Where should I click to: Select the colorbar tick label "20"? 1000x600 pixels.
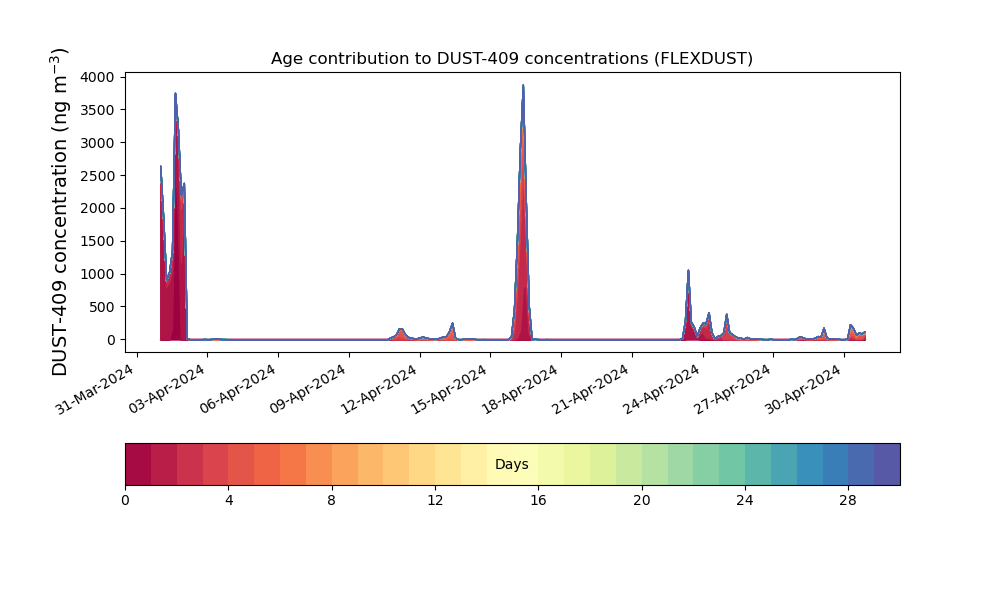642,501
